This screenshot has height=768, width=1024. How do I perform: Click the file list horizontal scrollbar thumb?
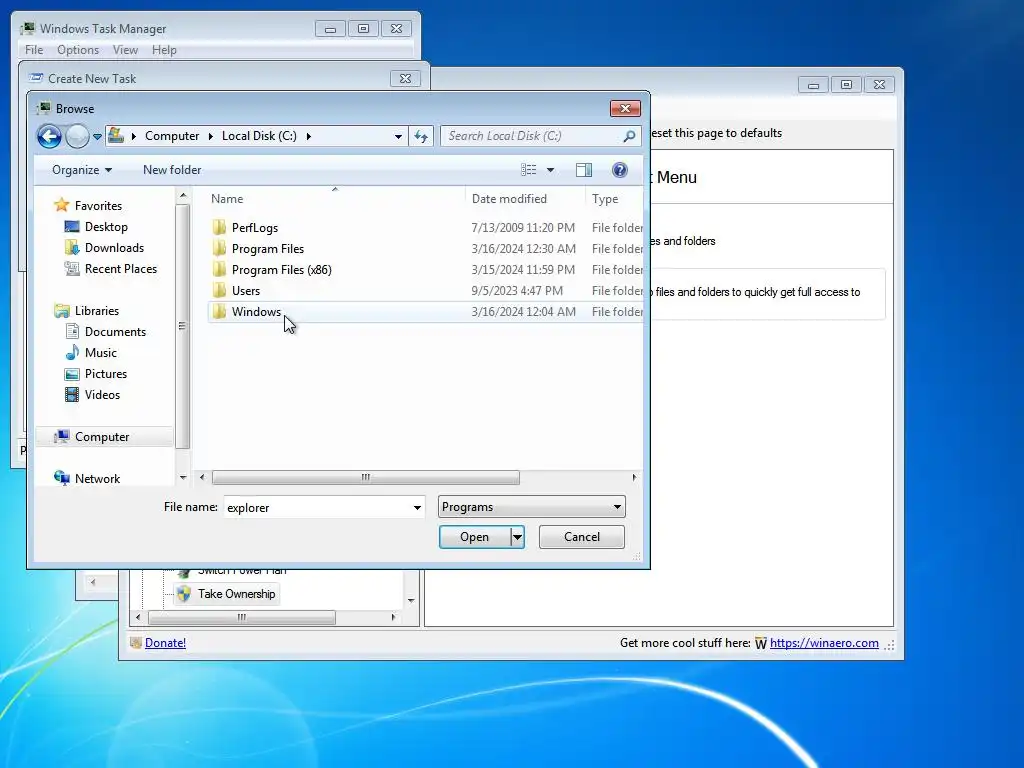(366, 477)
